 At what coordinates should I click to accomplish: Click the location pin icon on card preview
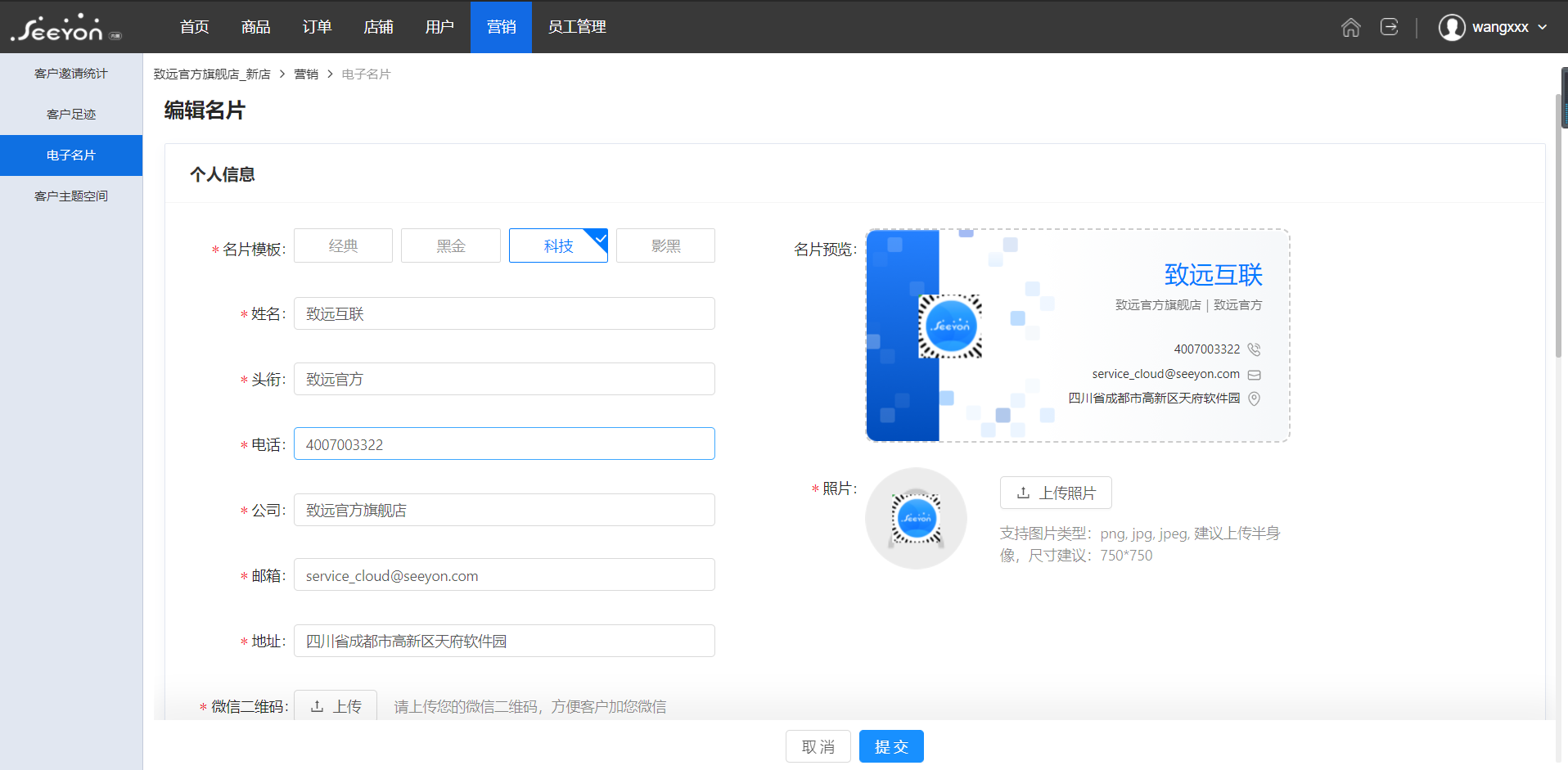[1254, 399]
